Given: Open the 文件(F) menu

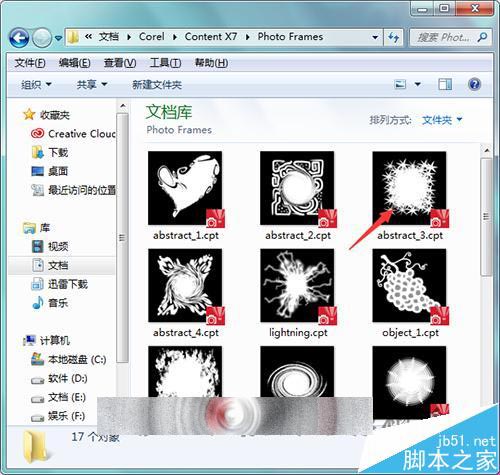Looking at the screenshot, I should (30, 63).
